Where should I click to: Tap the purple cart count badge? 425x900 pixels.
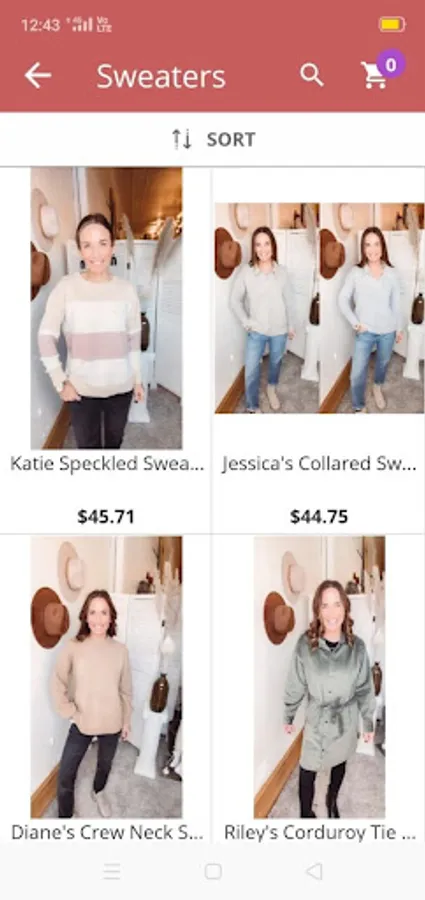(391, 64)
